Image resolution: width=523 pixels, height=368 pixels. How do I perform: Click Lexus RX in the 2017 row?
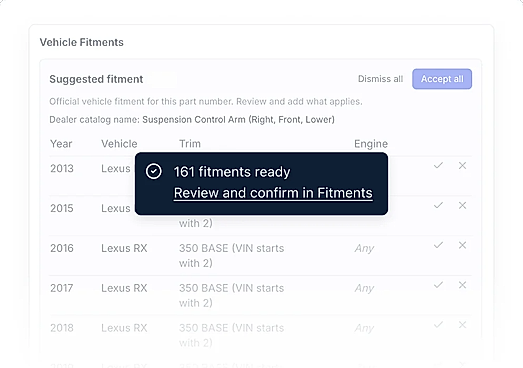(x=124, y=288)
